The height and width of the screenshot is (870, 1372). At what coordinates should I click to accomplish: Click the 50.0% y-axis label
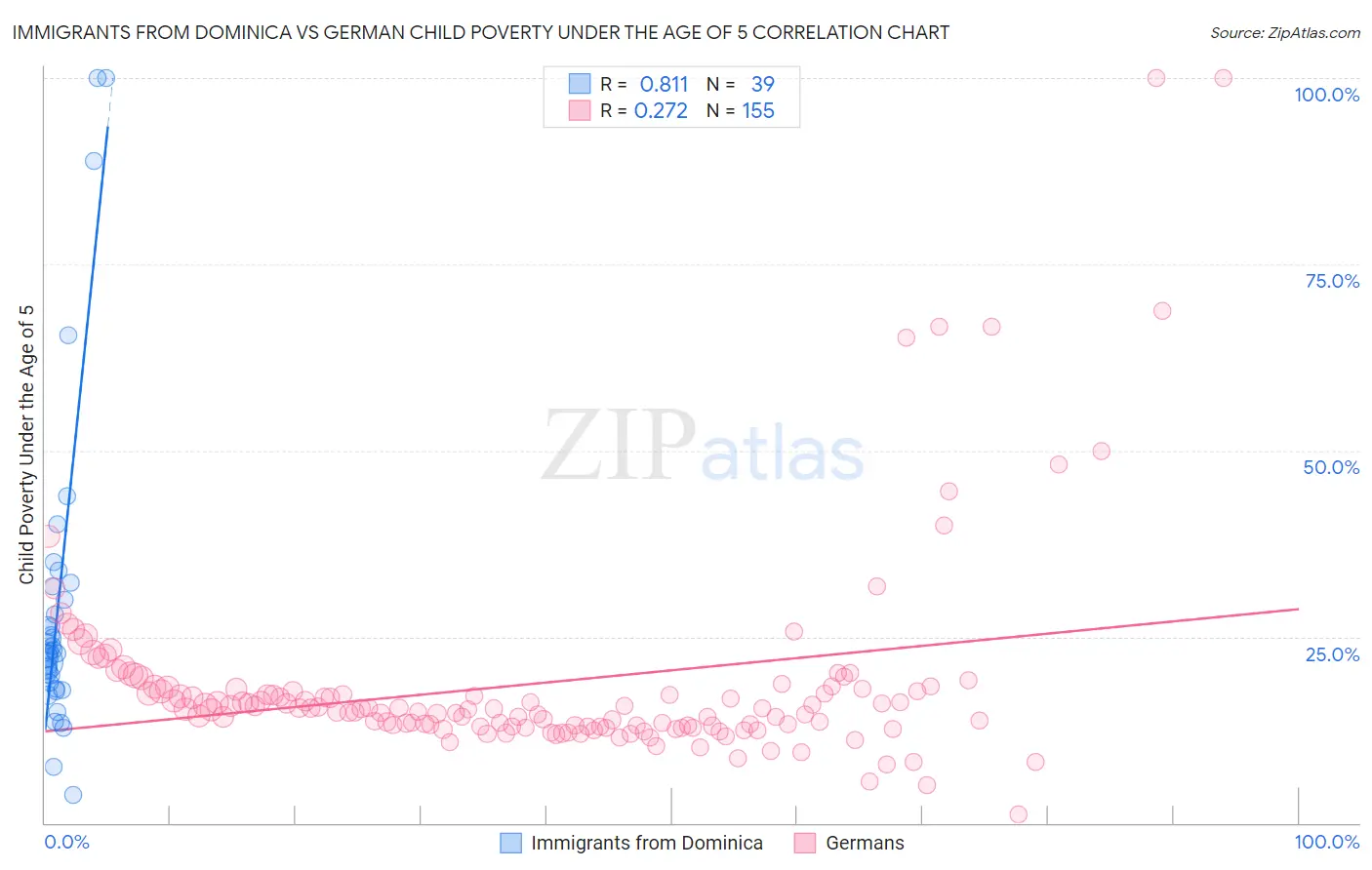[1331, 467]
